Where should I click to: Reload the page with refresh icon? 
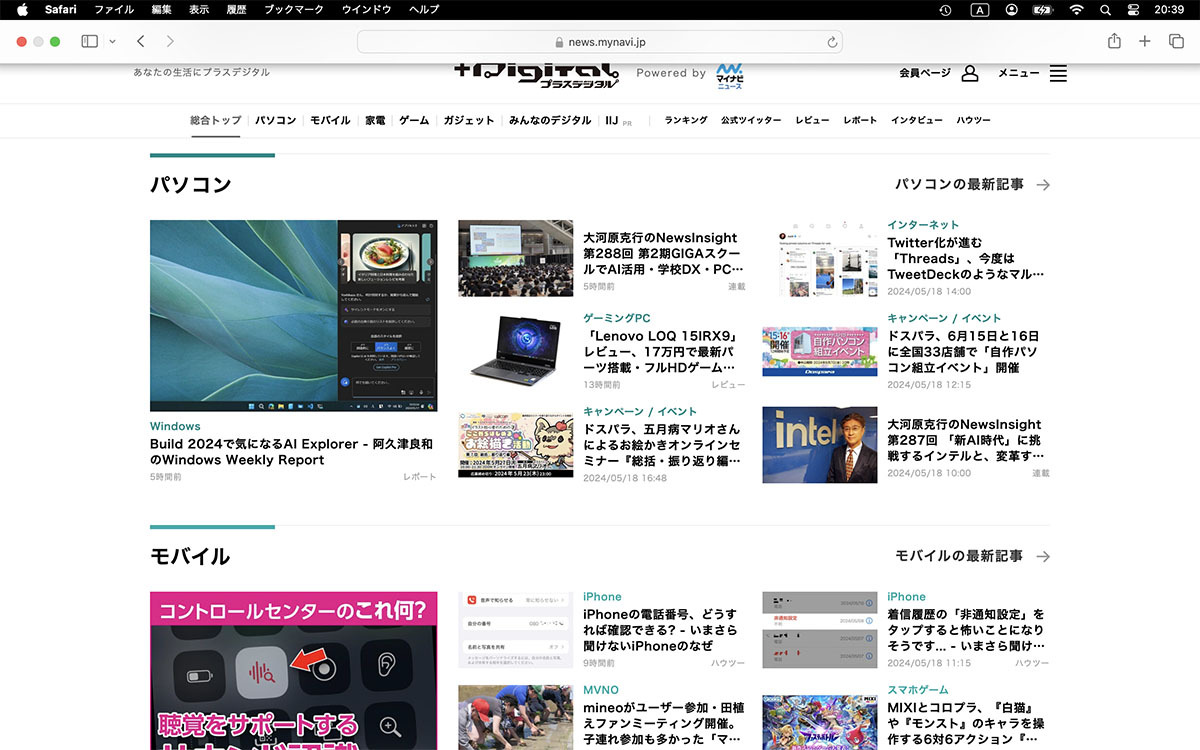831,42
